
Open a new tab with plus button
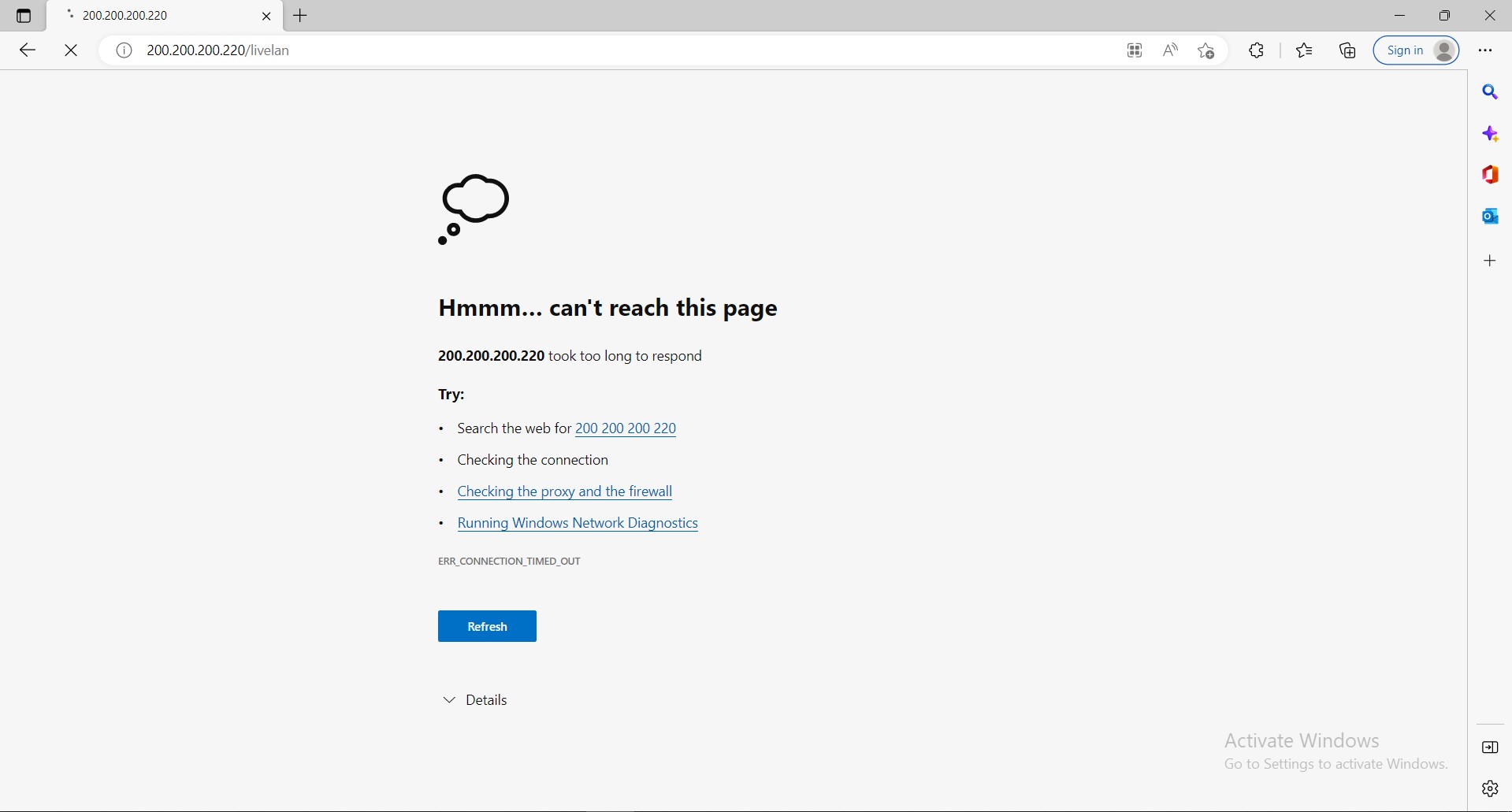[301, 16]
